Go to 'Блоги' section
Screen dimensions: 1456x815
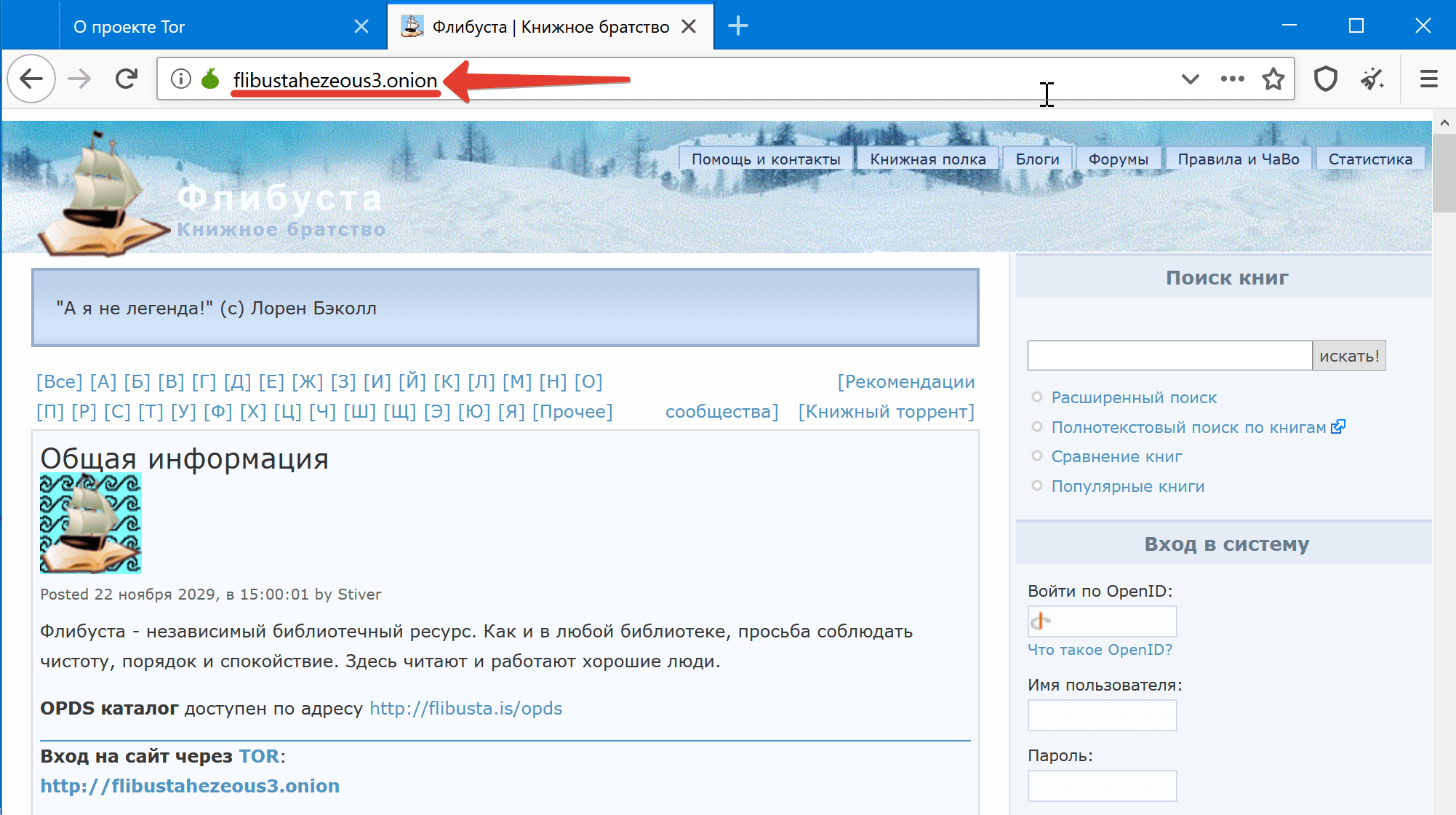coord(1037,159)
